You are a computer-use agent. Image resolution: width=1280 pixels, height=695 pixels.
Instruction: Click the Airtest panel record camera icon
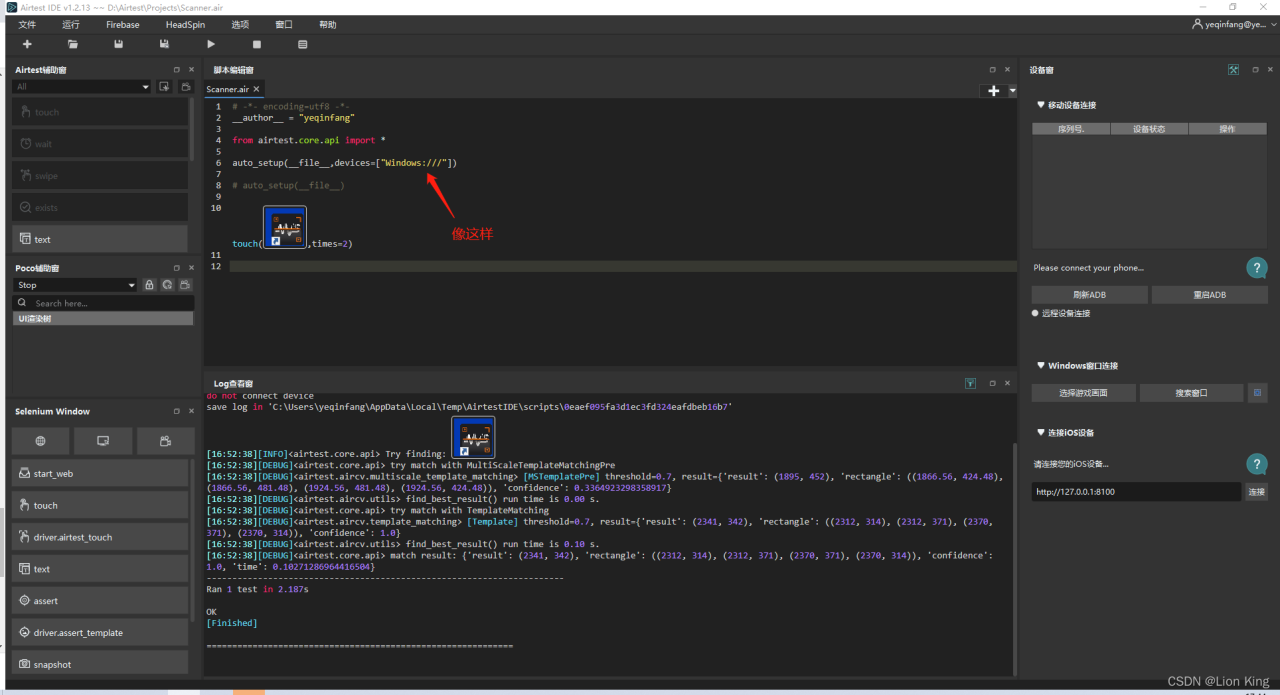[x=186, y=87]
